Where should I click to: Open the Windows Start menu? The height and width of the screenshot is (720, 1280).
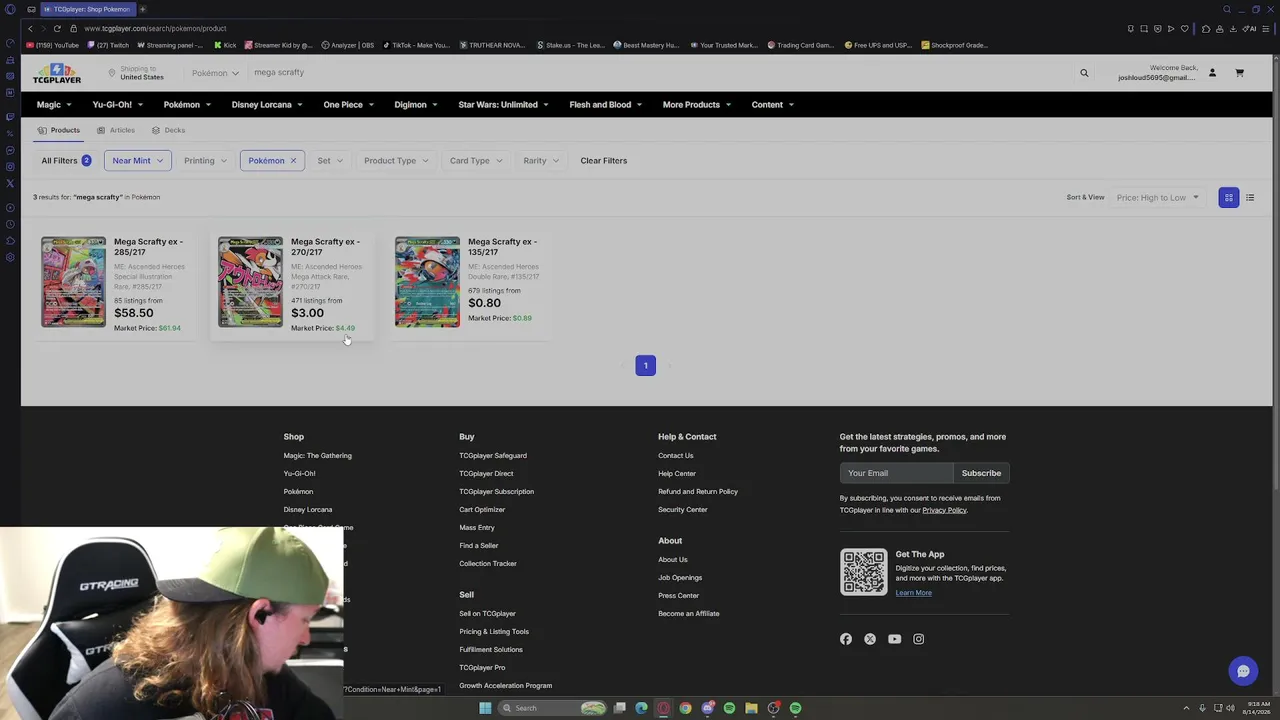tap(485, 708)
